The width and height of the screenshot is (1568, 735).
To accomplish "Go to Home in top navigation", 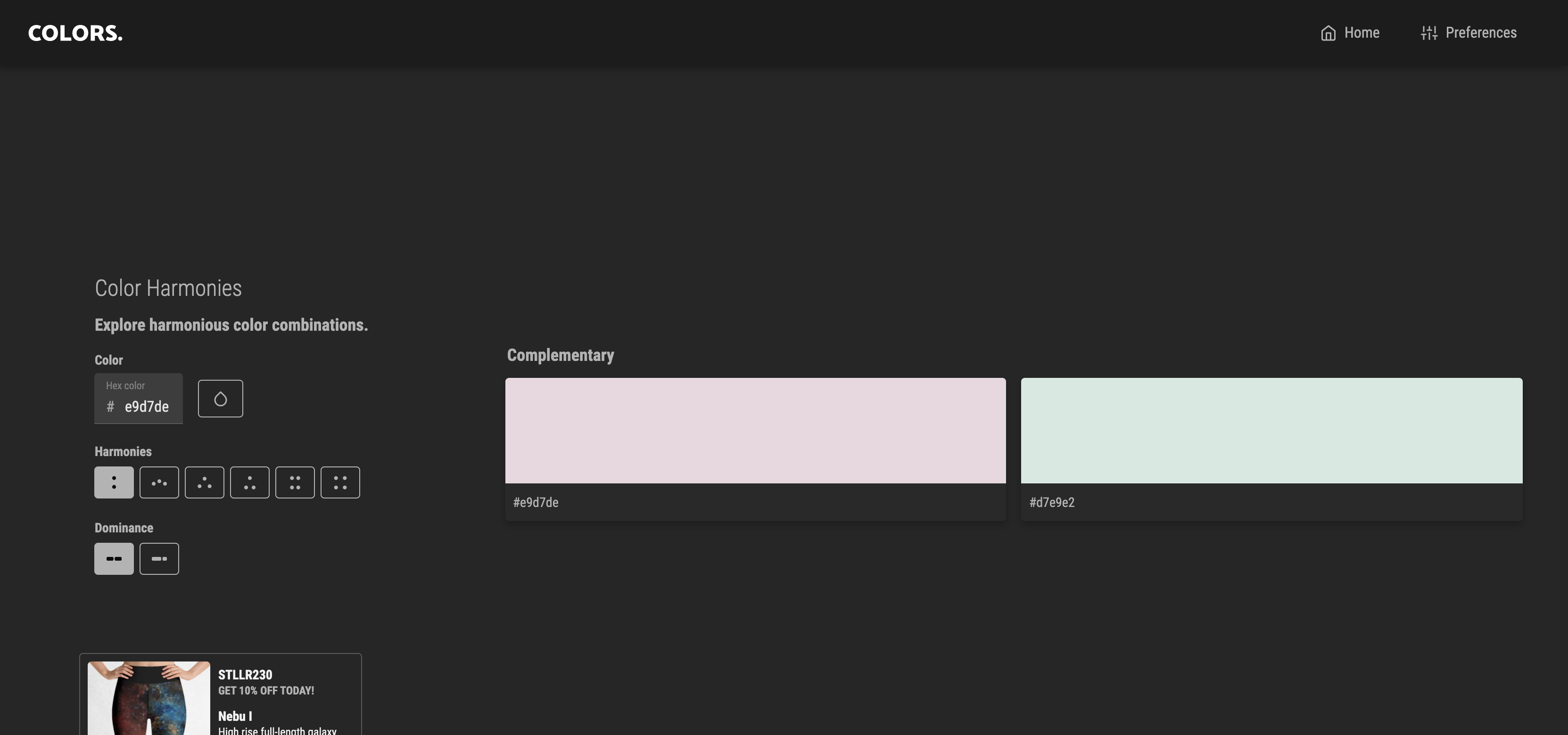I will [1361, 33].
